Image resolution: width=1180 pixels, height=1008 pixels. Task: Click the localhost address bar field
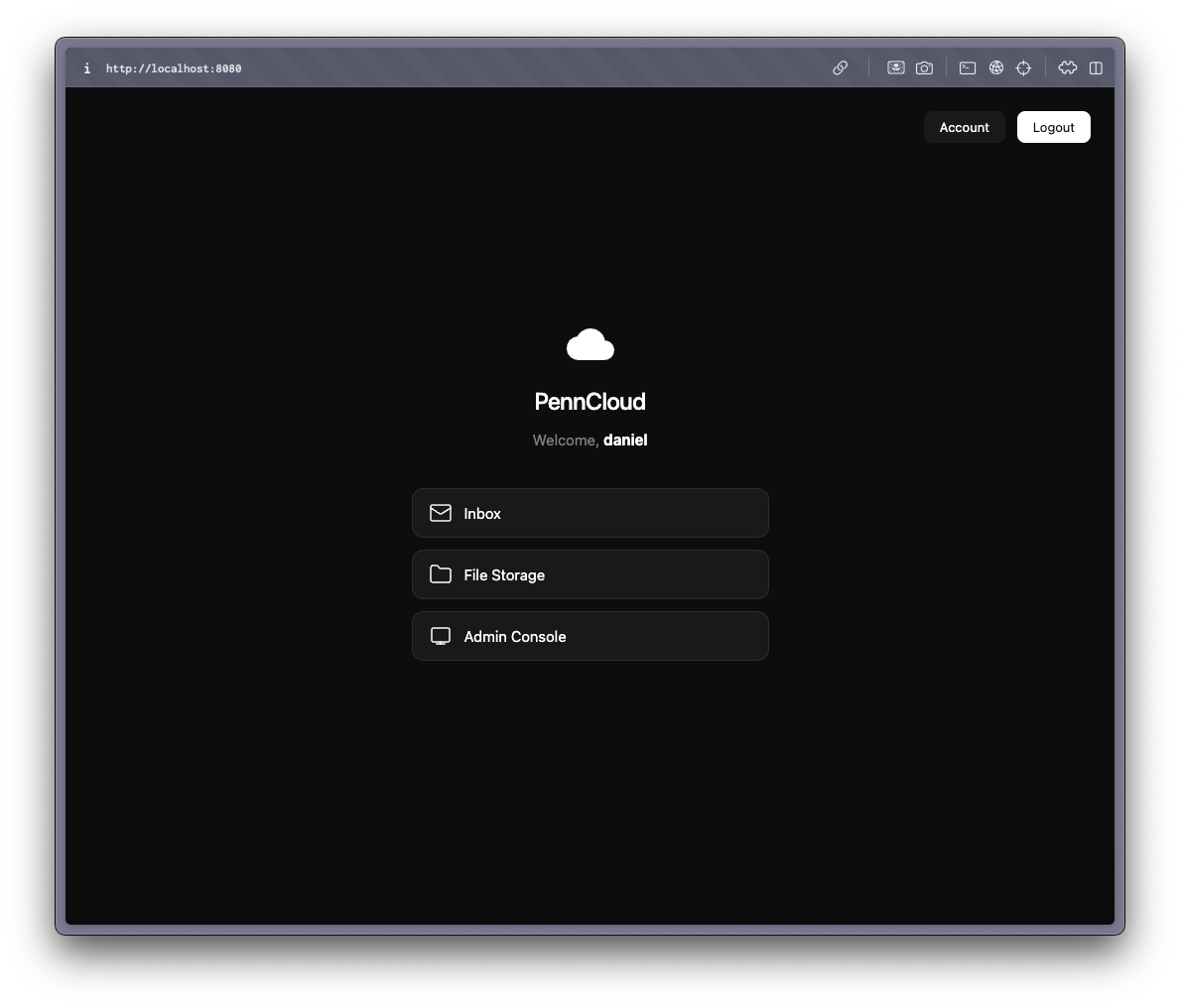(x=174, y=67)
